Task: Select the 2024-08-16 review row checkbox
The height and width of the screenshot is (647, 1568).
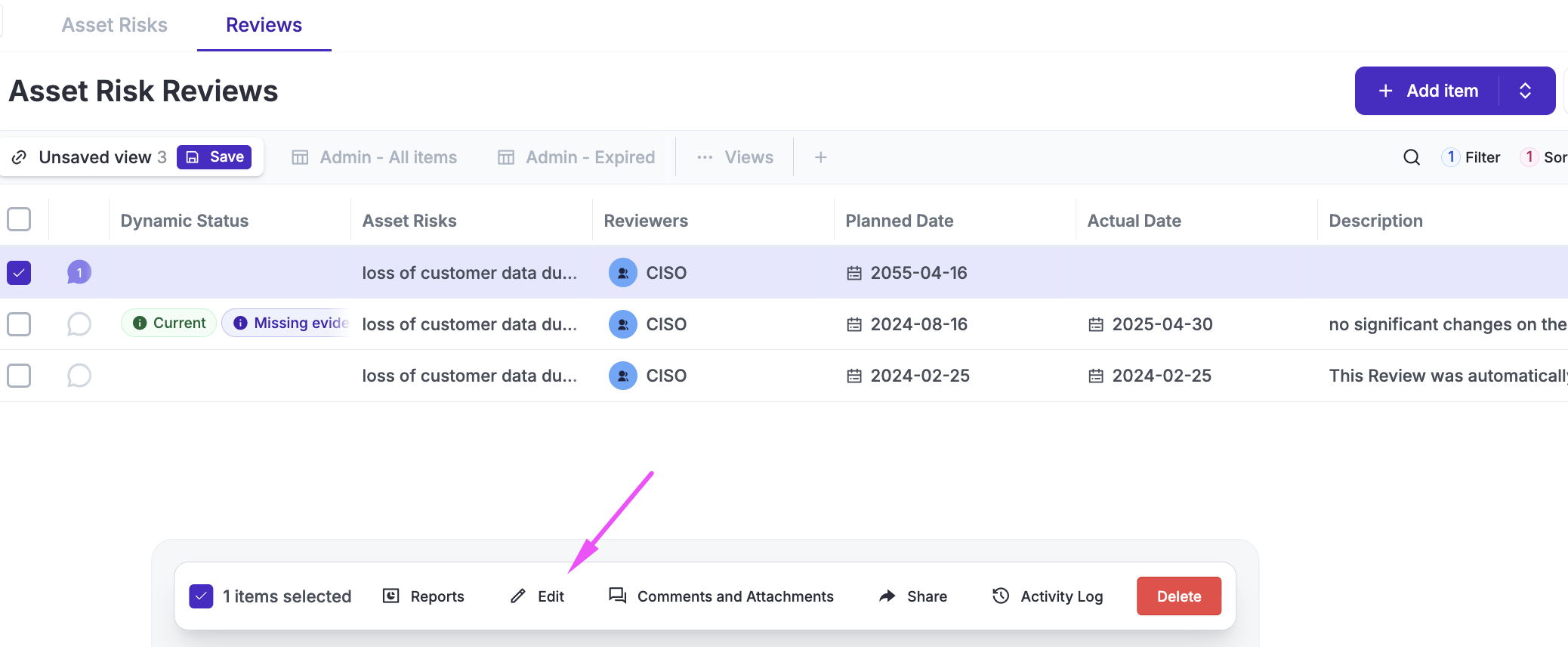Action: click(x=19, y=324)
